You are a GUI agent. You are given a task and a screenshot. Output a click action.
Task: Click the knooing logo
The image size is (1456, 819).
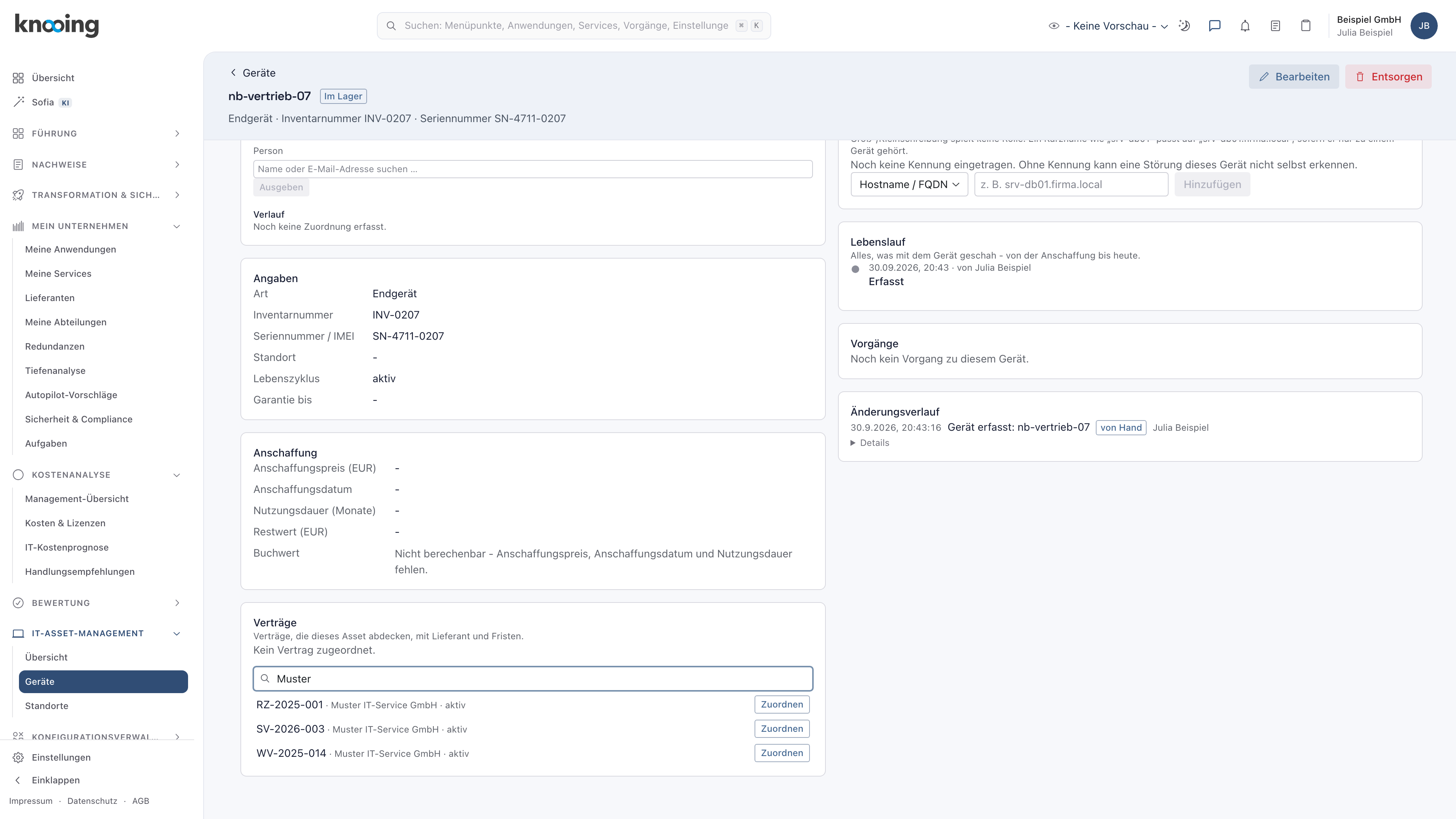click(x=56, y=25)
